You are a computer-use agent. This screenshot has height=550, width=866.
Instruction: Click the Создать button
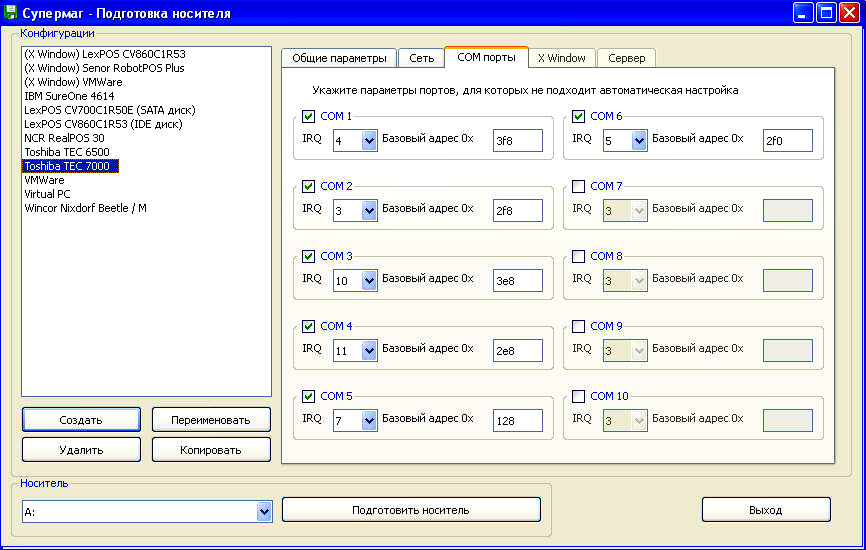click(x=81, y=419)
